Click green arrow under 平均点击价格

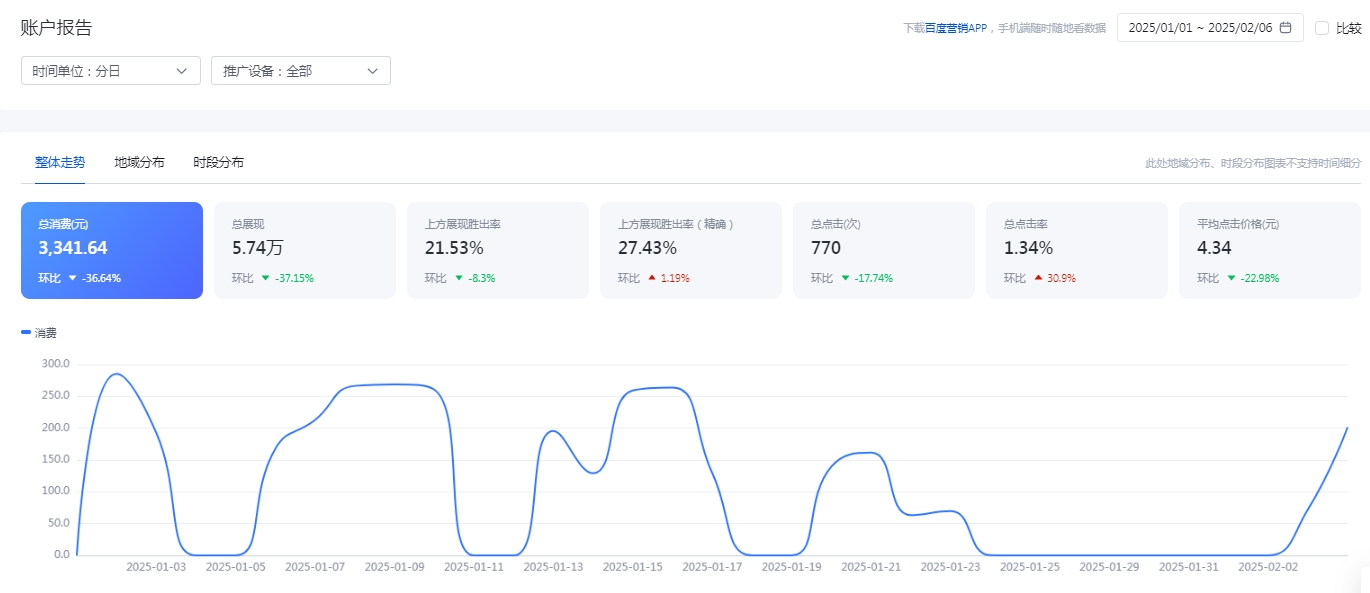[x=1231, y=278]
